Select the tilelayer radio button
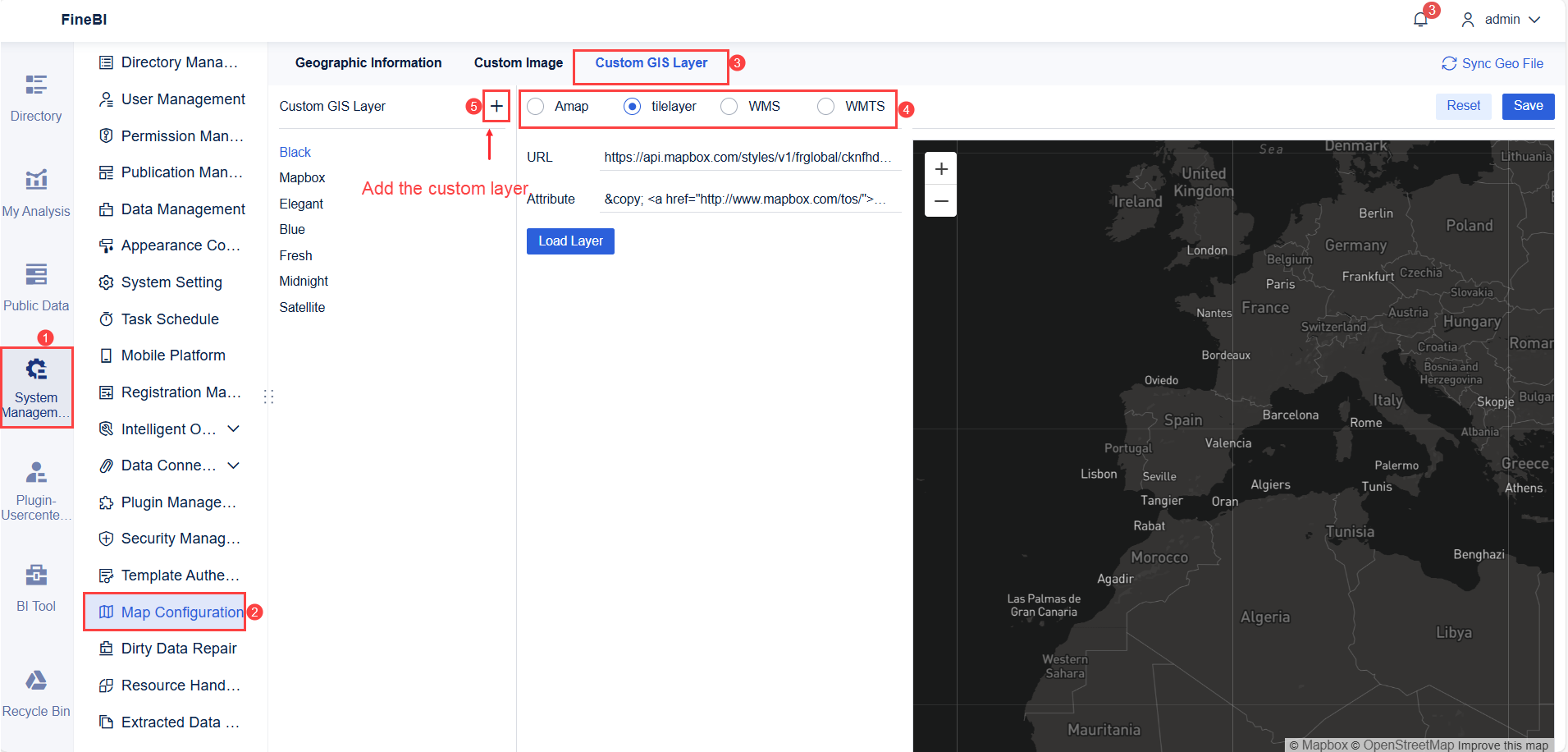This screenshot has width=1568, height=752. [633, 106]
